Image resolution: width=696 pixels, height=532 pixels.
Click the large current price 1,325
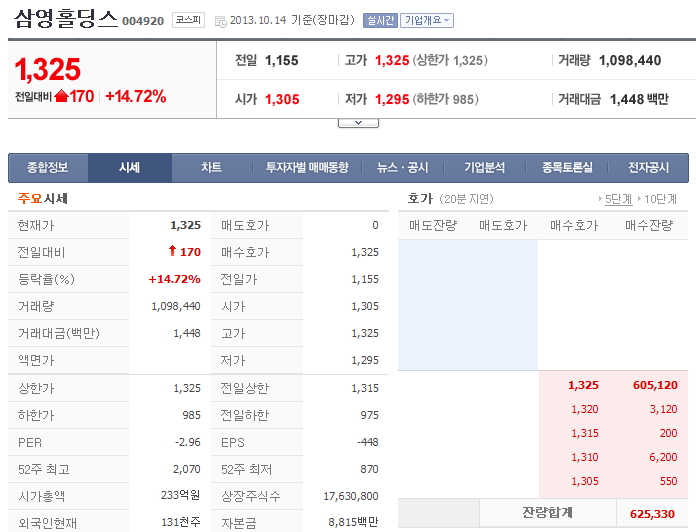tap(47, 70)
